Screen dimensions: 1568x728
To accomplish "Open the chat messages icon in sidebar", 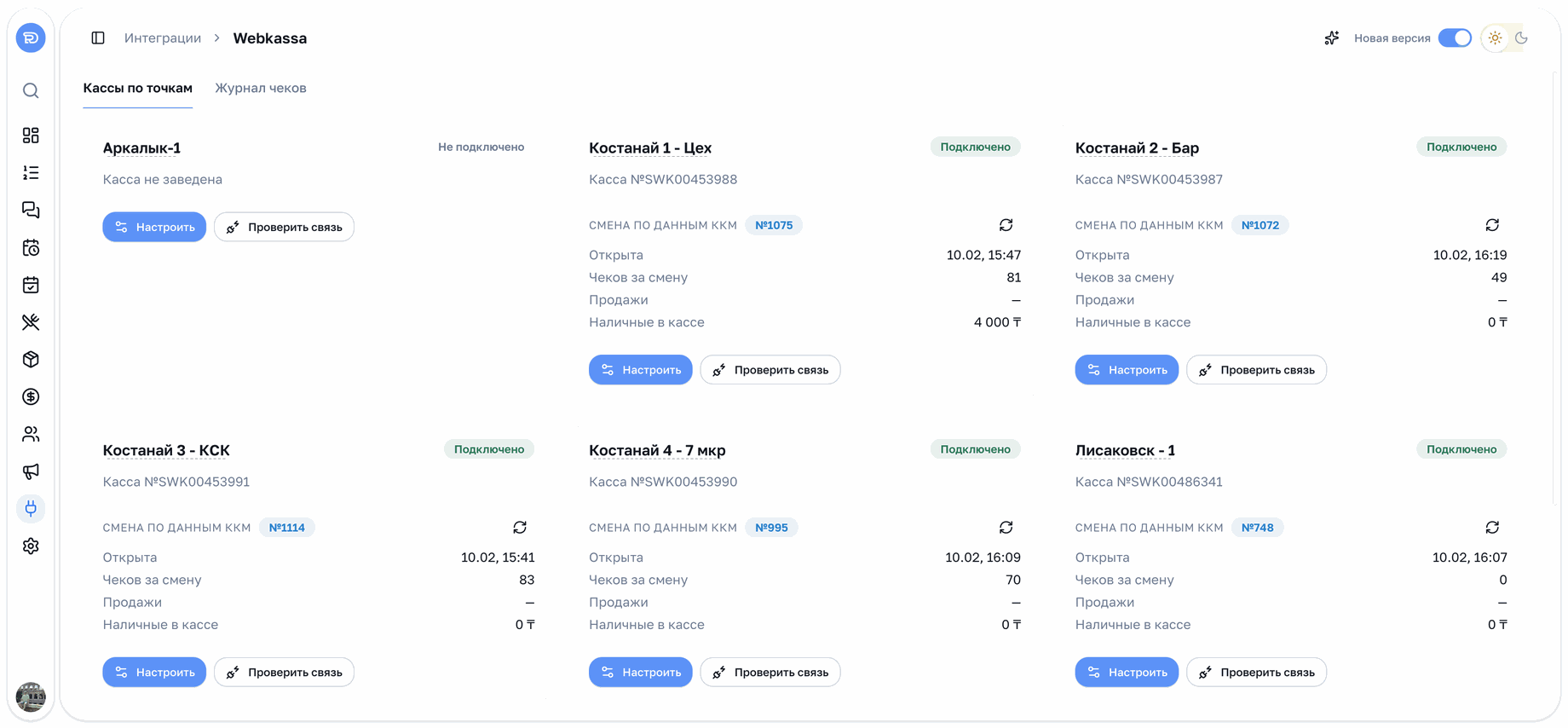I will point(31,210).
